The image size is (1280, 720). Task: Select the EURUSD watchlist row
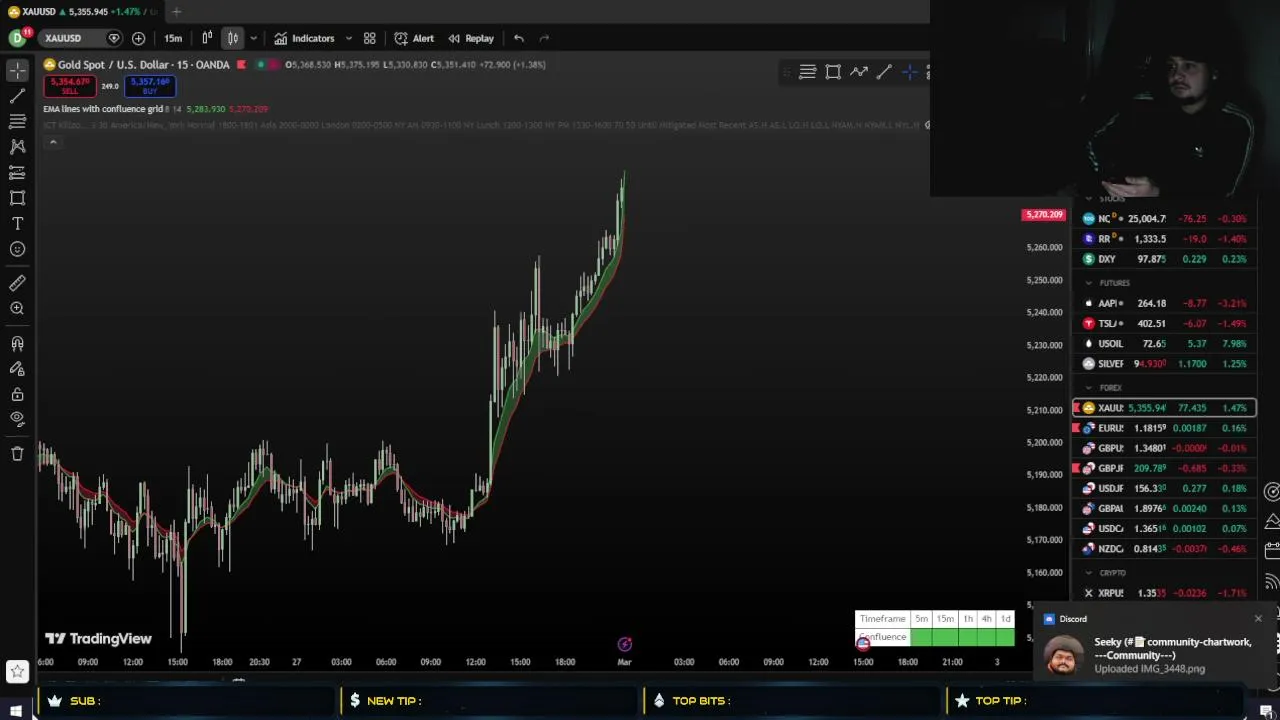tap(1164, 428)
